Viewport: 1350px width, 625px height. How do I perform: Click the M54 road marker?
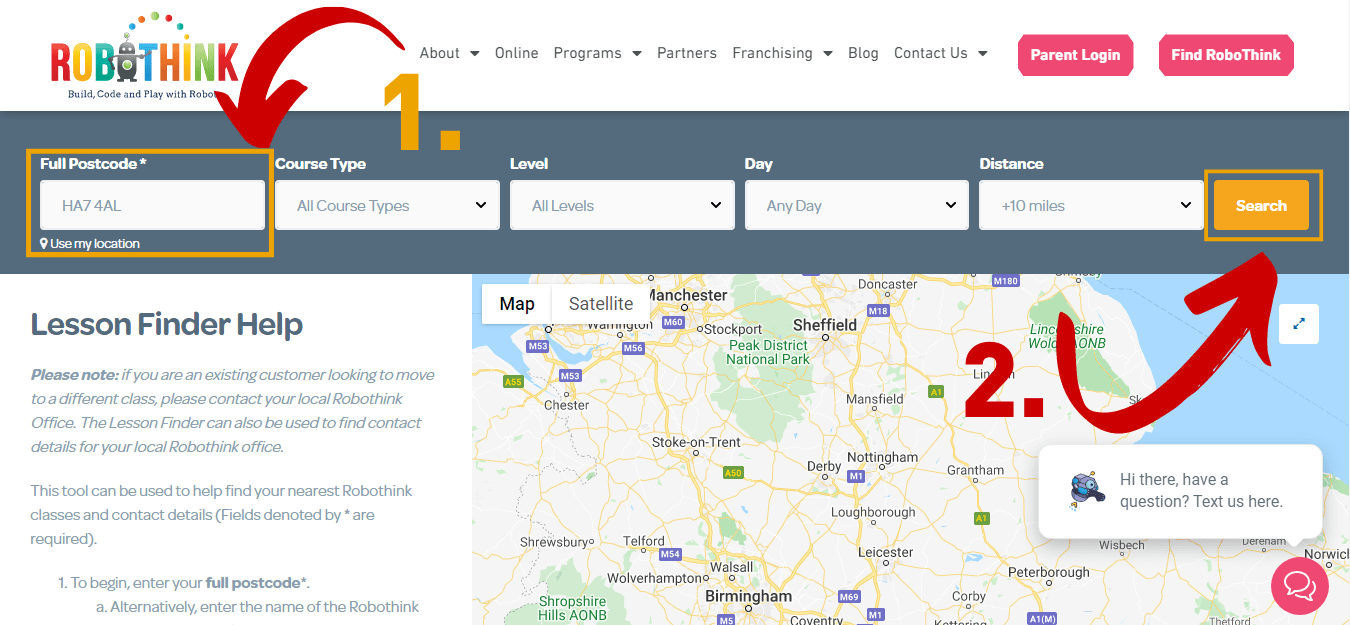pos(670,554)
